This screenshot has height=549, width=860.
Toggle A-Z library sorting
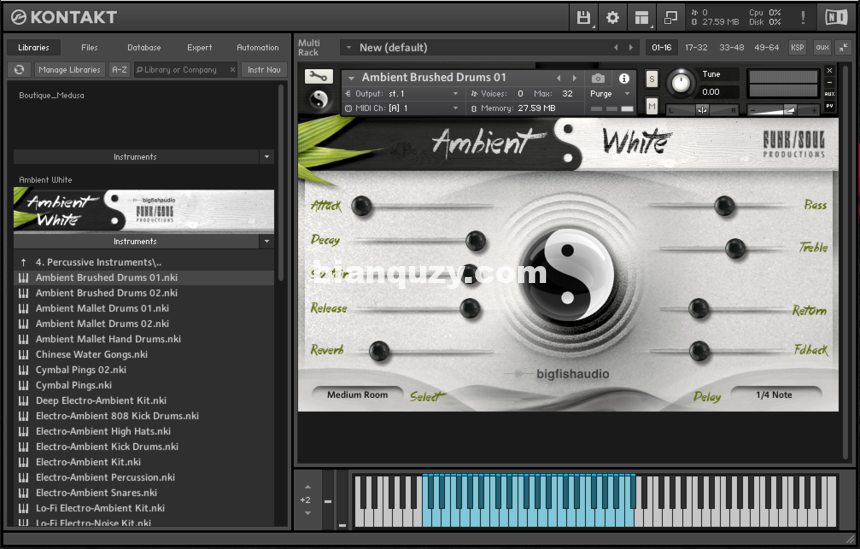click(119, 70)
